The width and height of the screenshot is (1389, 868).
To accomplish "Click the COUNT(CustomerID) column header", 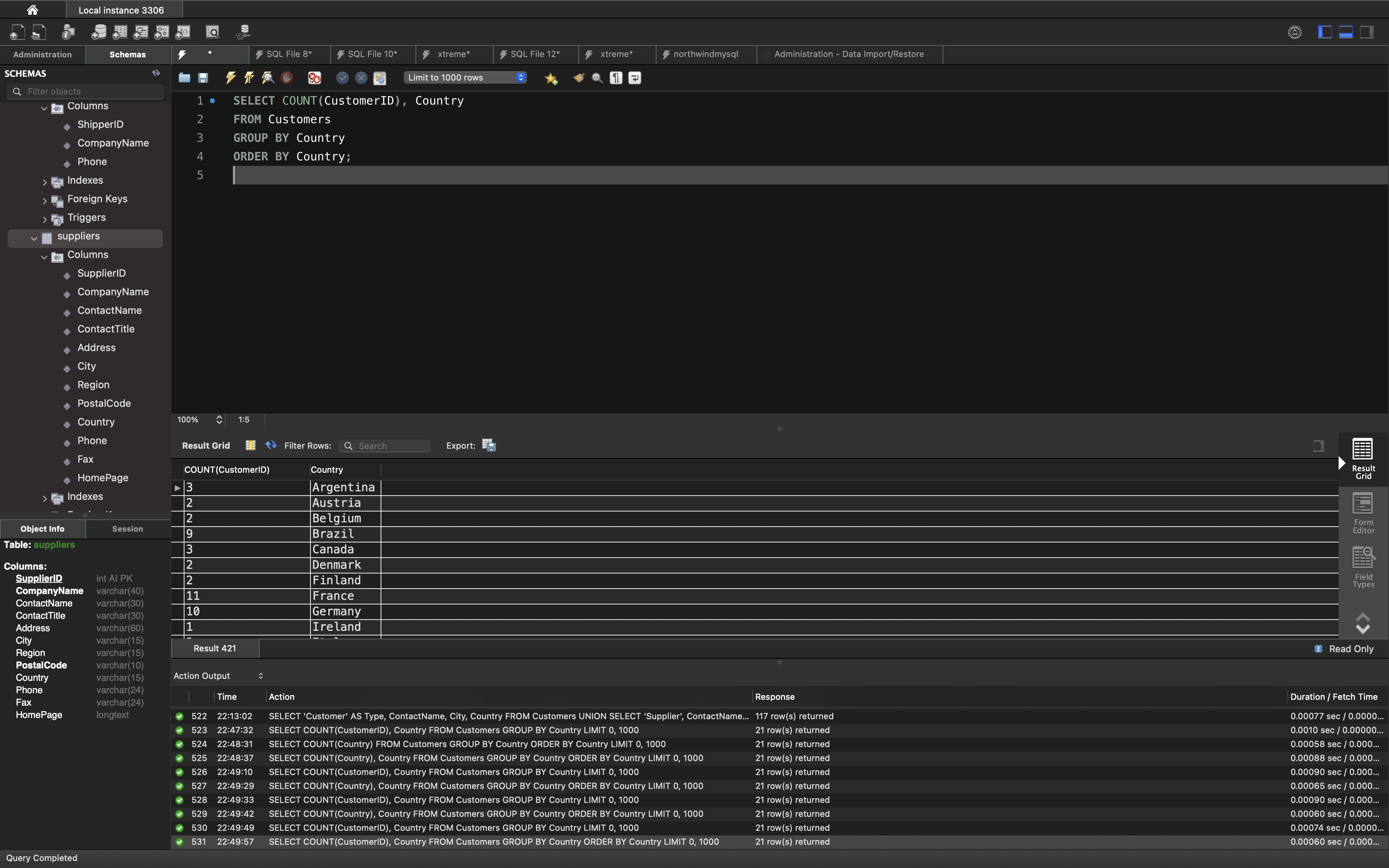I will coord(227,470).
